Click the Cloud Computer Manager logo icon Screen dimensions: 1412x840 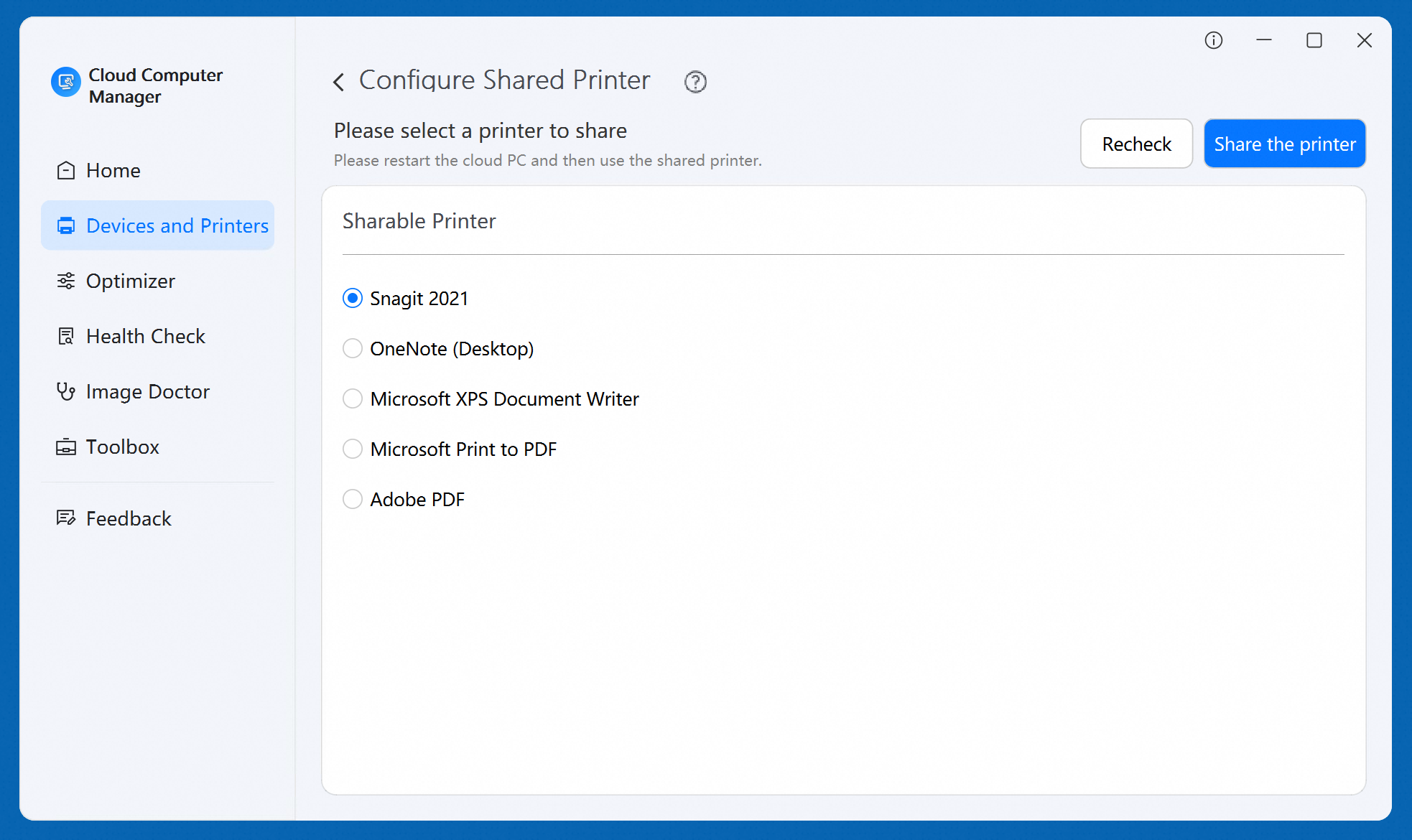[x=66, y=83]
